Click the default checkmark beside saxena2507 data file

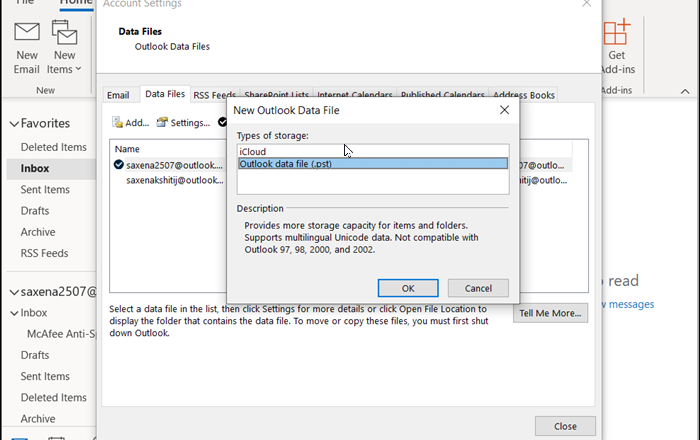coord(119,164)
